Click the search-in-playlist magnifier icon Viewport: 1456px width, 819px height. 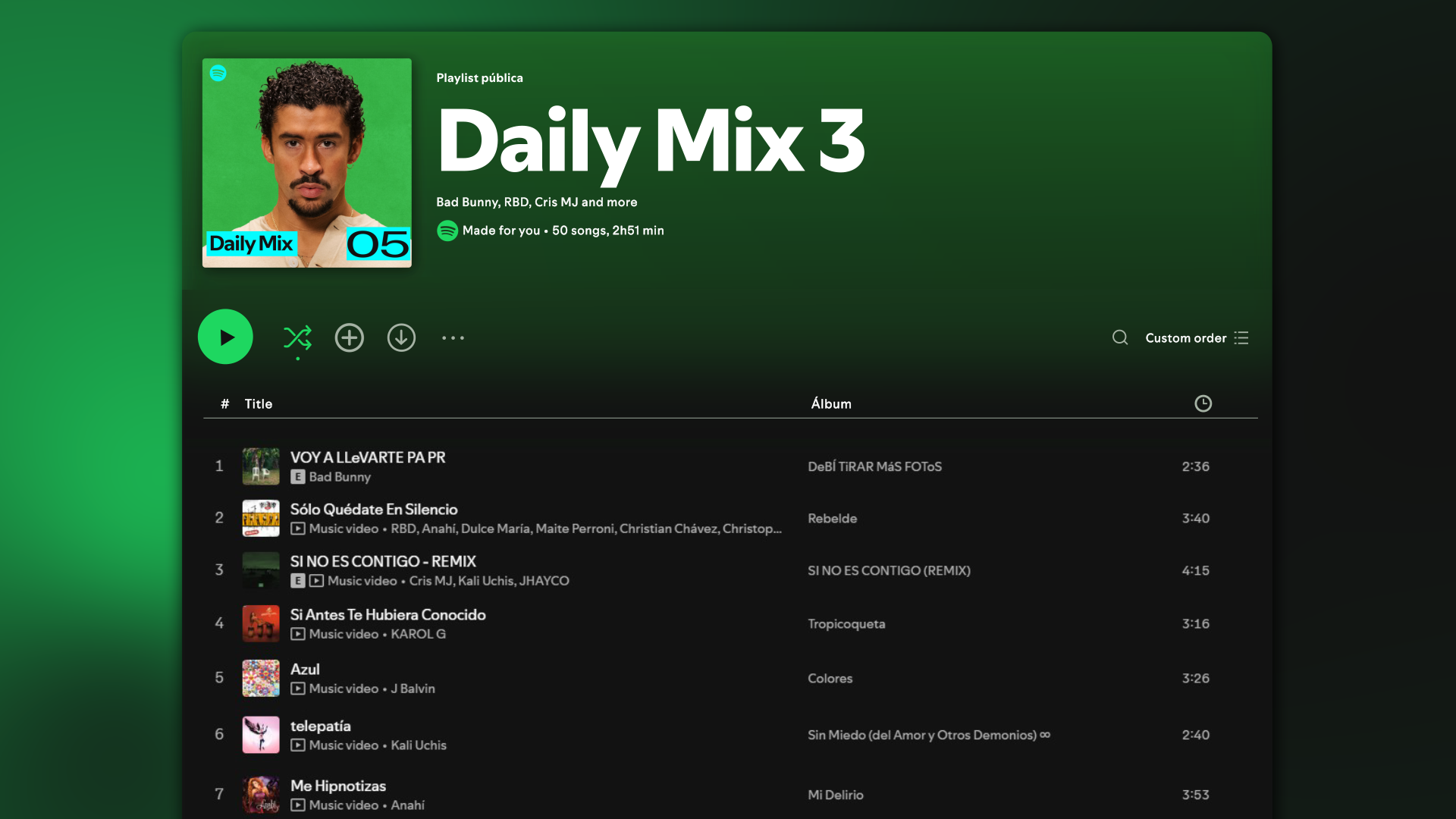(1120, 337)
